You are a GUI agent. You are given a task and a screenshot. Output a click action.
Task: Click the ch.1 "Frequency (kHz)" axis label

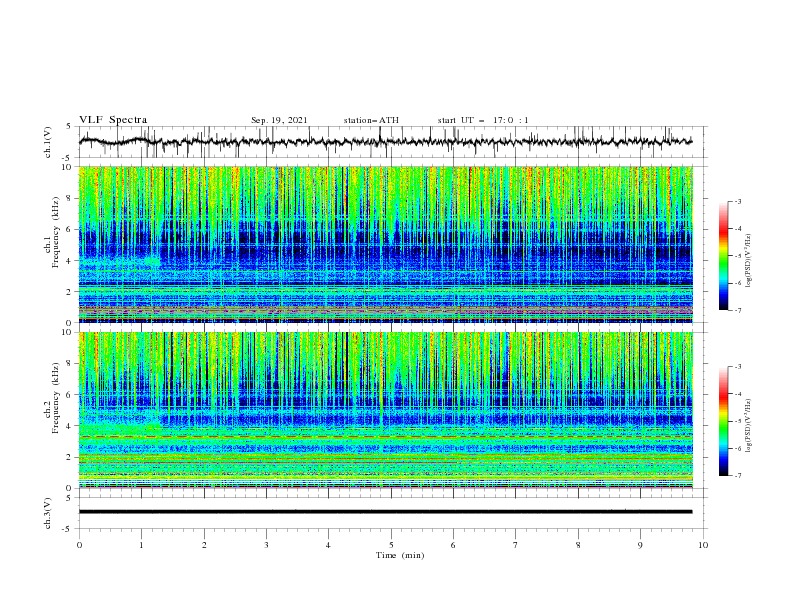click(x=55, y=233)
